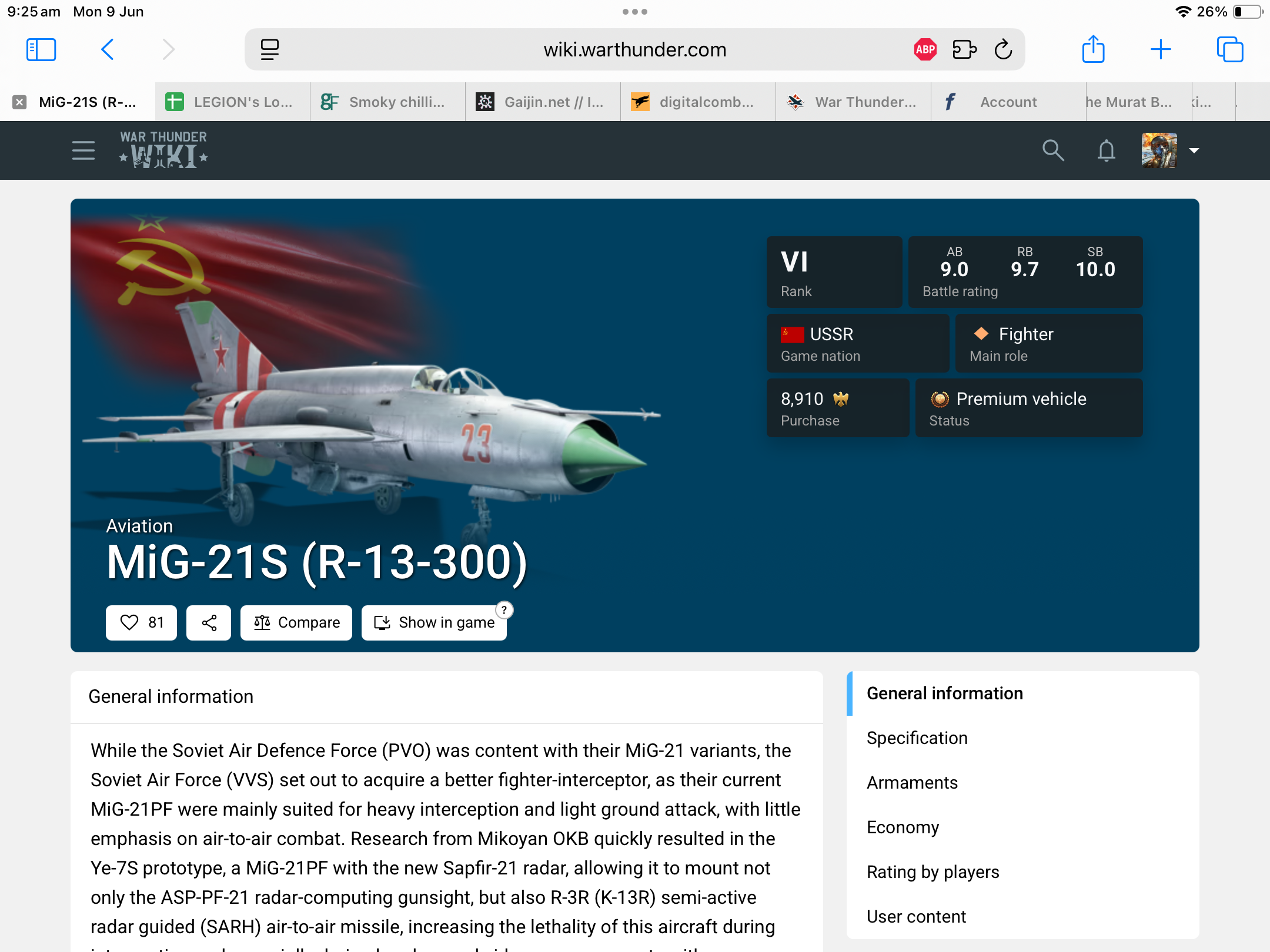The image size is (1270, 952).
Task: Click the three-dot multitasking control
Action: pos(635,12)
